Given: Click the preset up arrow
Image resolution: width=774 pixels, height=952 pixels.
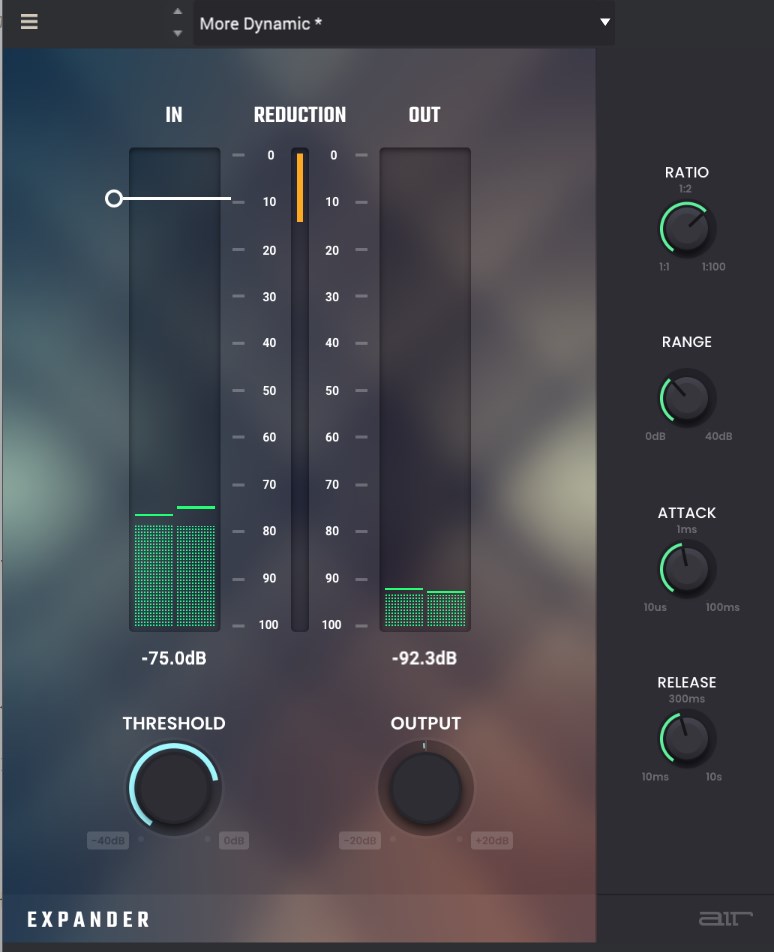Looking at the screenshot, I should pos(178,12).
